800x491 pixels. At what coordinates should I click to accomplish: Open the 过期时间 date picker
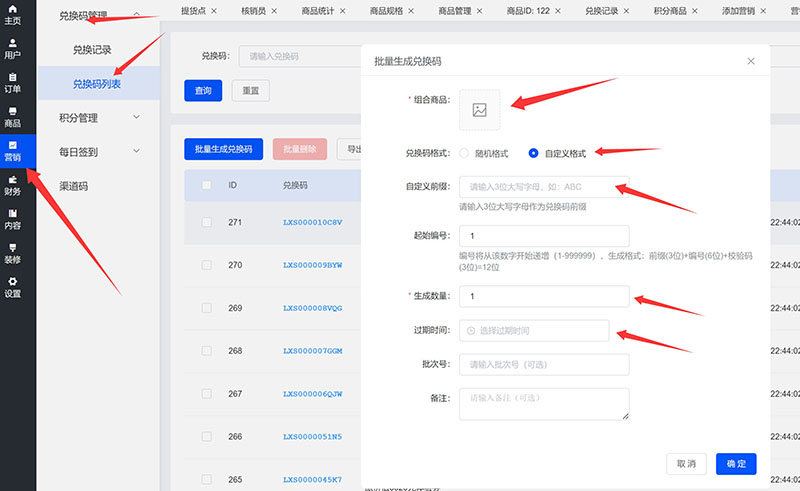(534, 330)
